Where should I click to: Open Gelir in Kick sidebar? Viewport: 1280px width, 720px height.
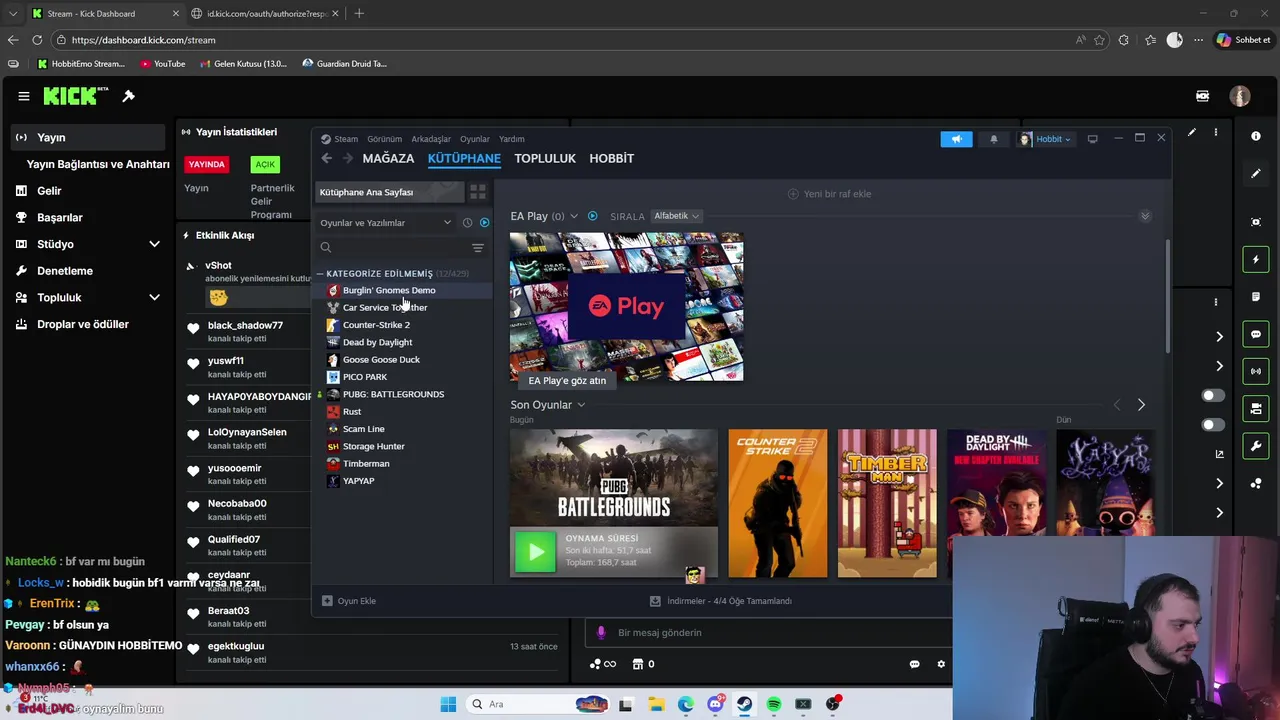[49, 191]
